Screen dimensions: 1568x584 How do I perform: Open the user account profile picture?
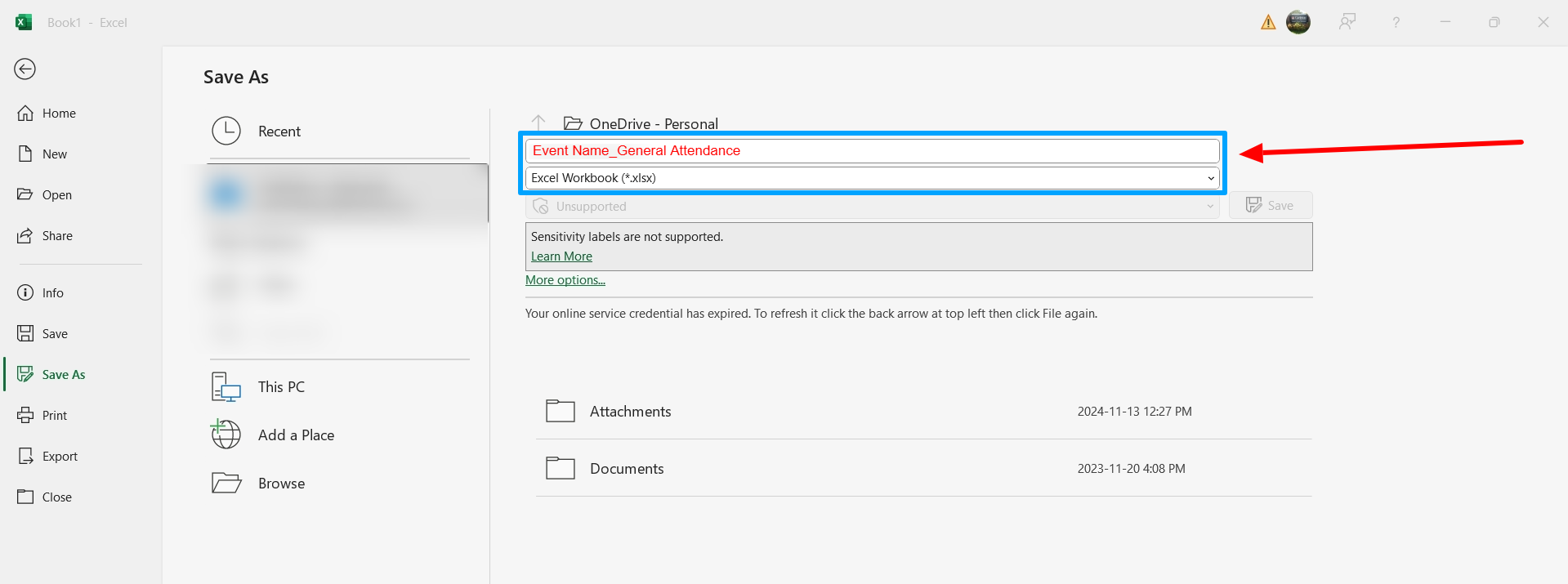(x=1298, y=22)
